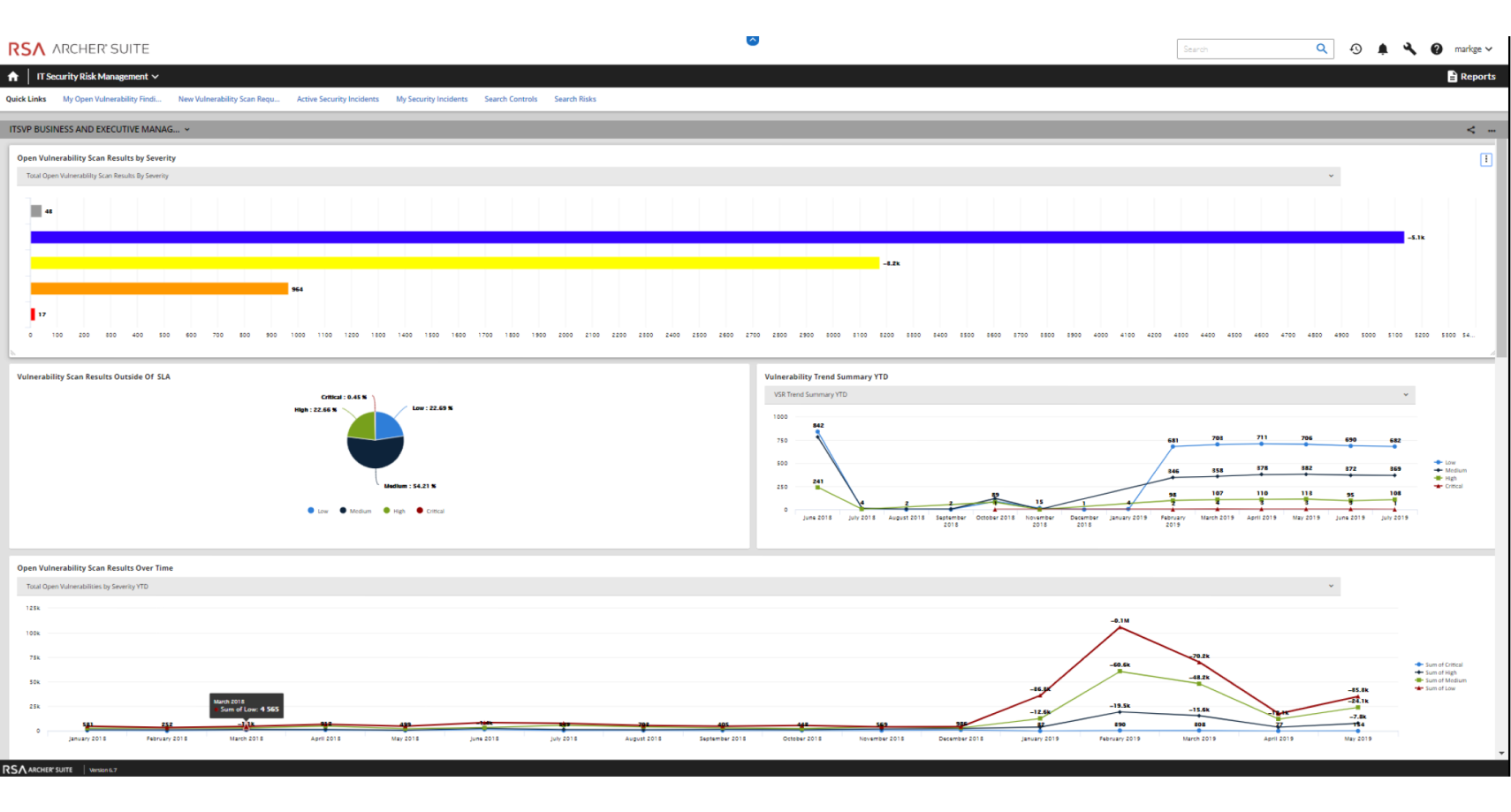Image resolution: width=1511 pixels, height=812 pixels.
Task: Open VSR Trend Summary YTD dropdown
Action: tap(1090, 395)
